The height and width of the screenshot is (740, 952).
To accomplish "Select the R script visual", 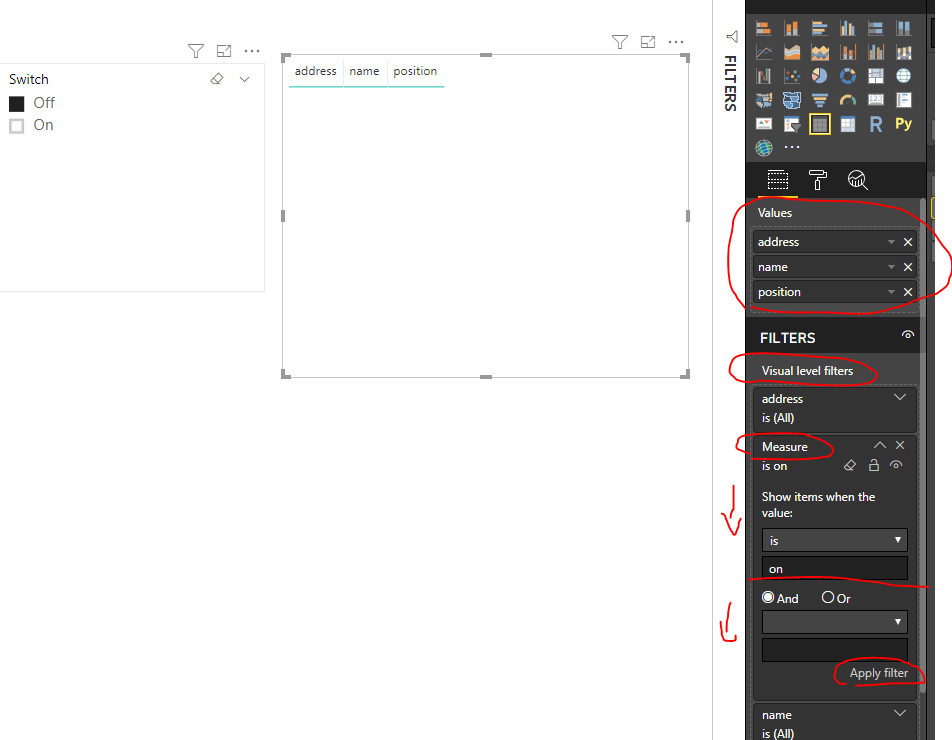I will coord(876,124).
